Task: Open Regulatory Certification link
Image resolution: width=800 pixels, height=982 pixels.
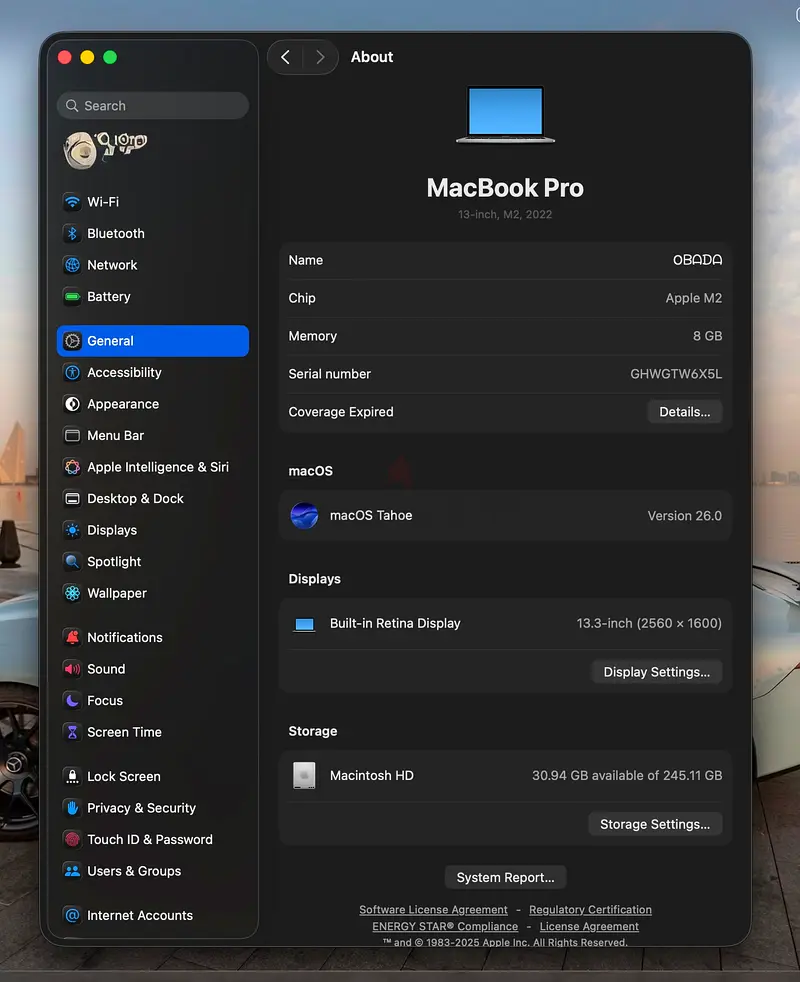Action: pos(590,909)
